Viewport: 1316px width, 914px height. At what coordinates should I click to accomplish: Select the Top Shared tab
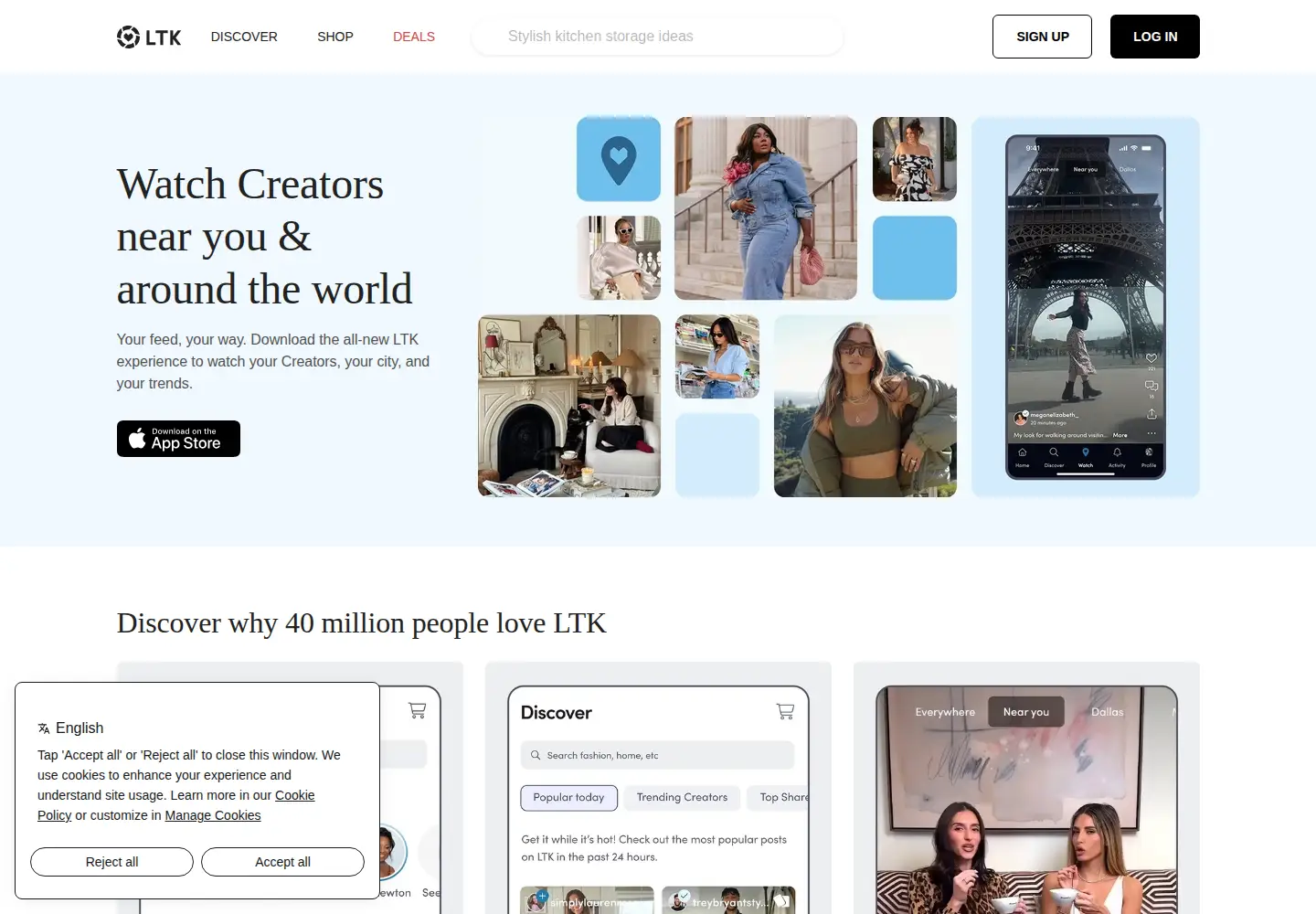(779, 798)
